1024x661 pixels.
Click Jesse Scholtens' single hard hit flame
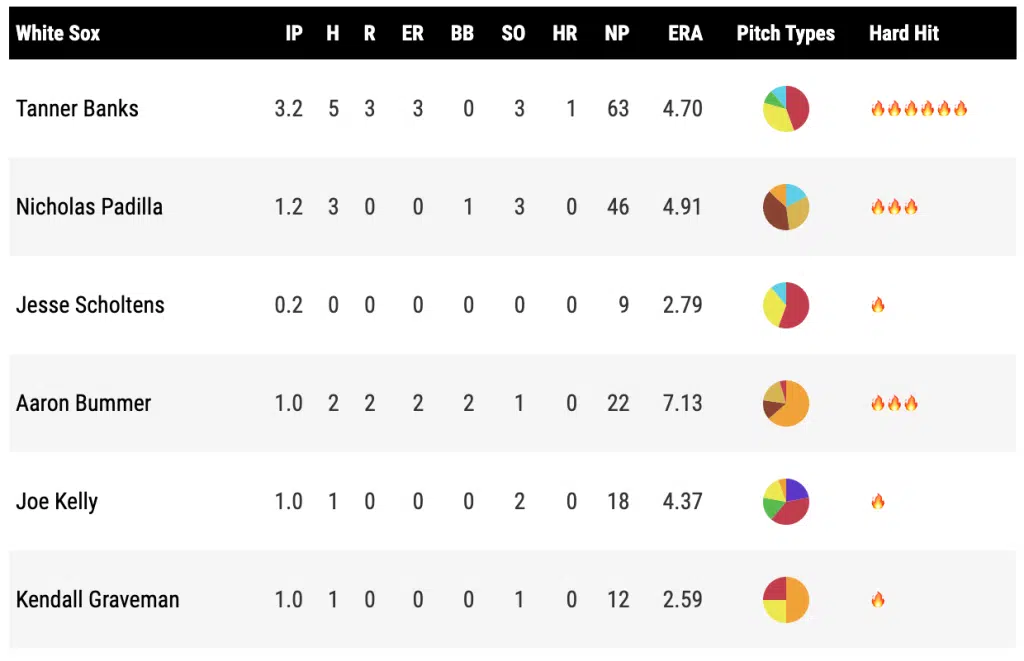pyautogui.click(x=878, y=305)
